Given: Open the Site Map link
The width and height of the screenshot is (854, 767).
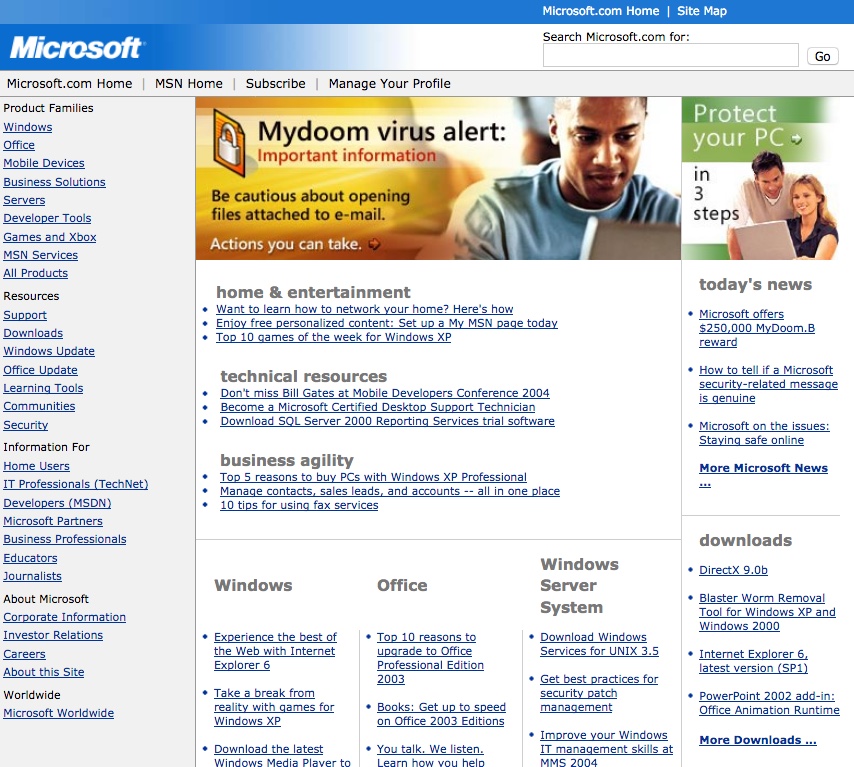Looking at the screenshot, I should click(702, 11).
